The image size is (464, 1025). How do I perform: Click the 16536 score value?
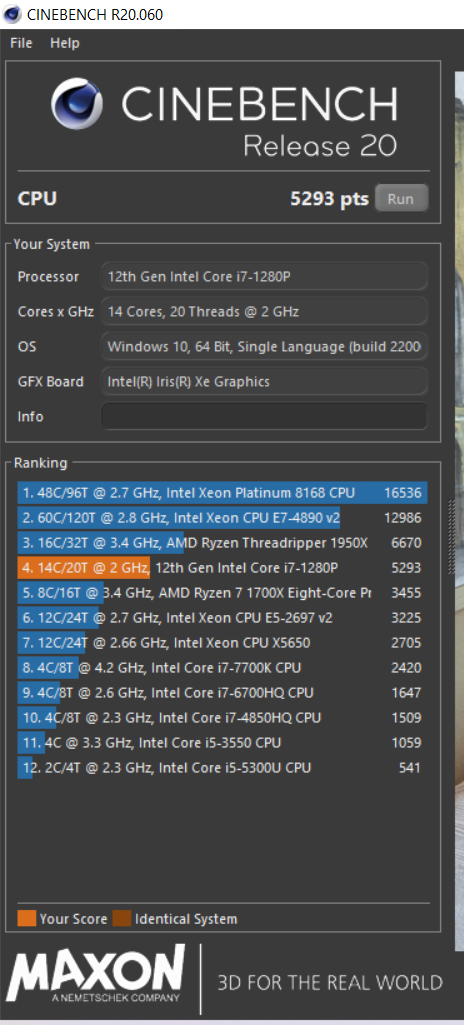pyautogui.click(x=402, y=493)
